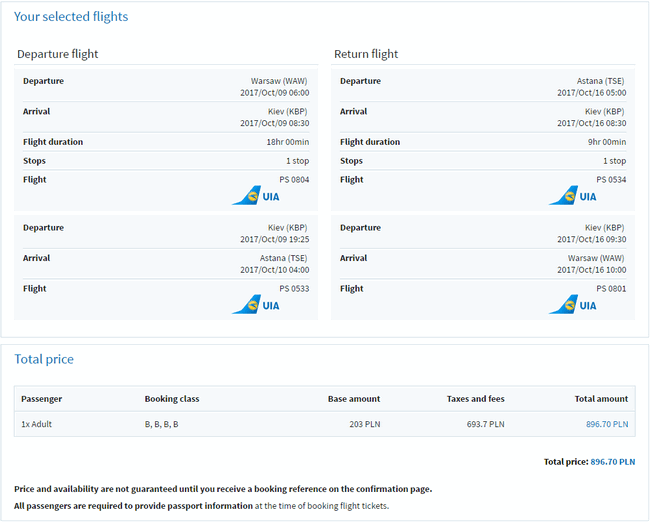
Task: Click the 'Booking class' column header
Action: pyautogui.click(x=172, y=399)
